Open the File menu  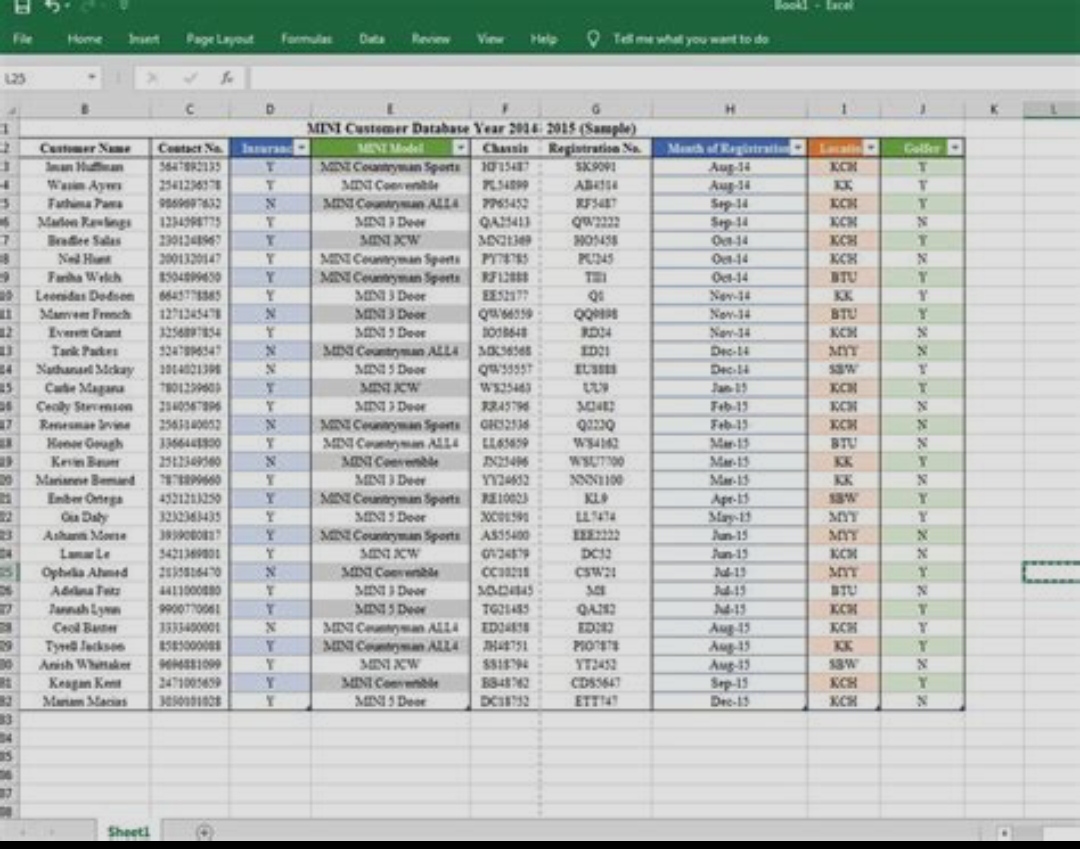pos(23,39)
